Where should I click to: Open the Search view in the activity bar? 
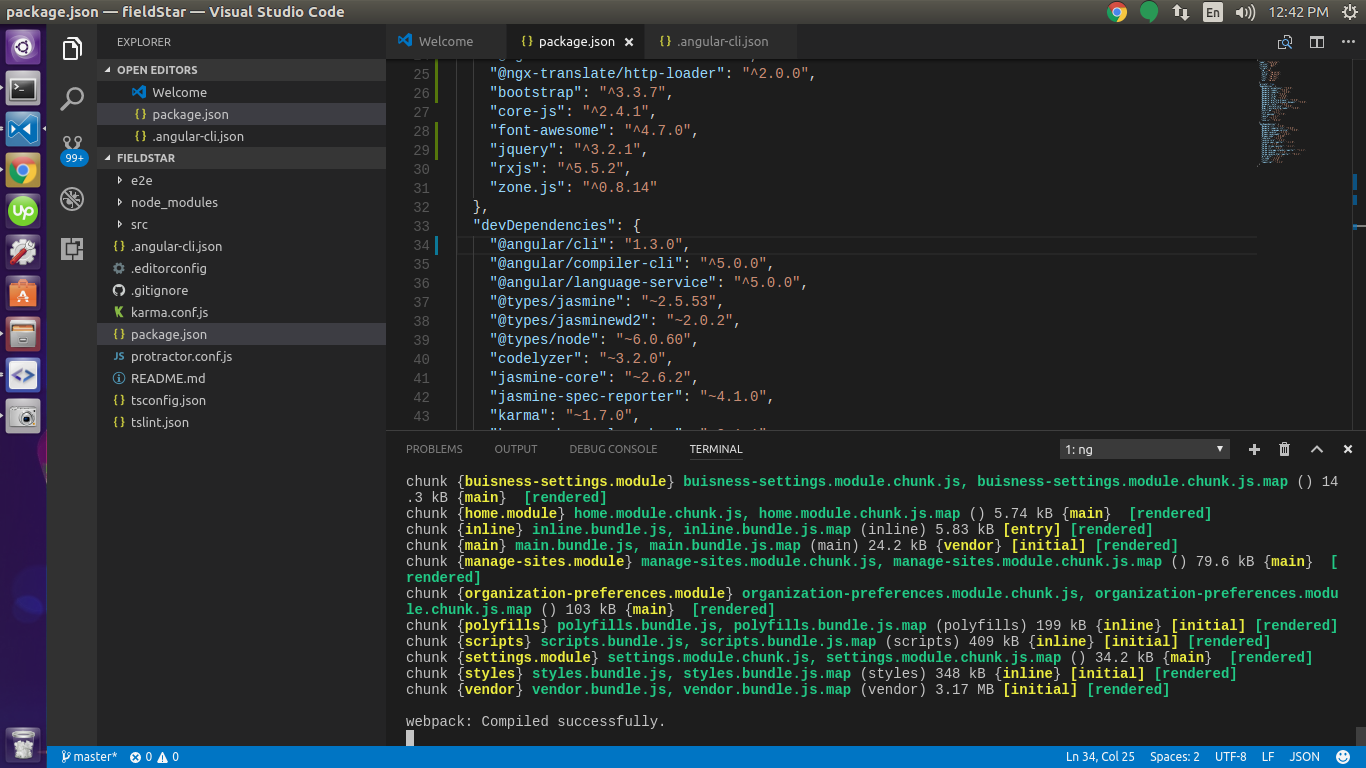[72, 100]
